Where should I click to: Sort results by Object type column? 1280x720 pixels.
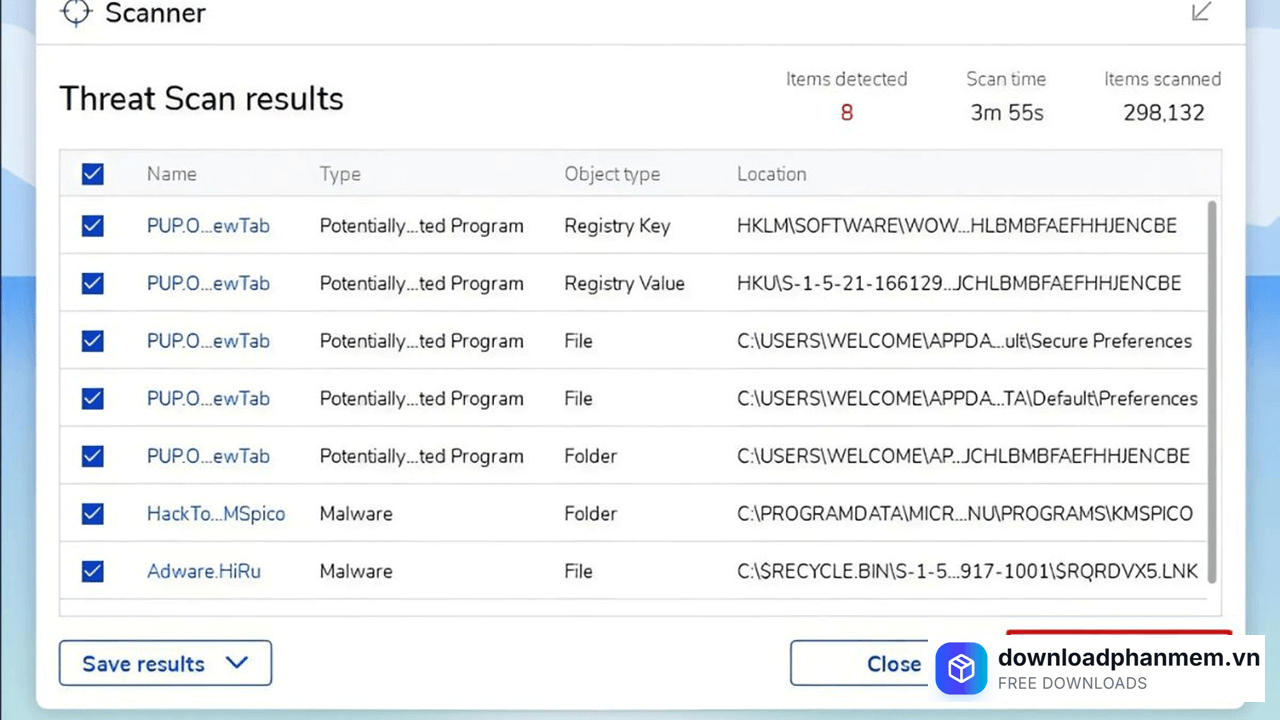pos(612,174)
